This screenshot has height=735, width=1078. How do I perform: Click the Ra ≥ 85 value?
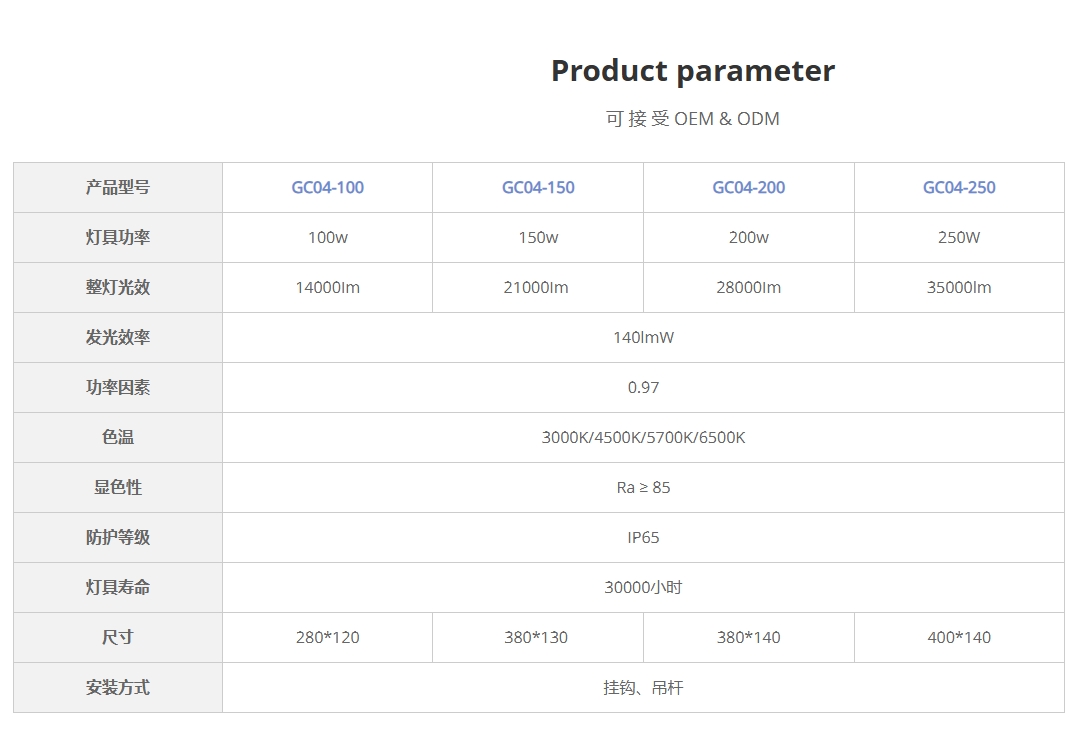(x=643, y=487)
